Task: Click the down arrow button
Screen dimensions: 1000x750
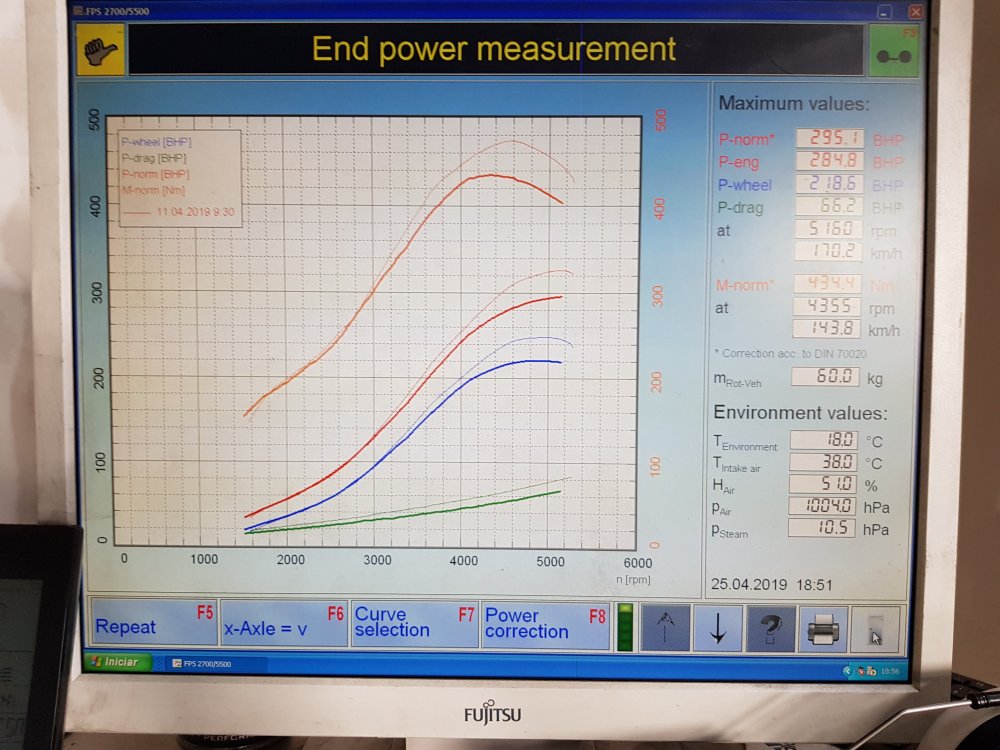Action: click(x=717, y=629)
